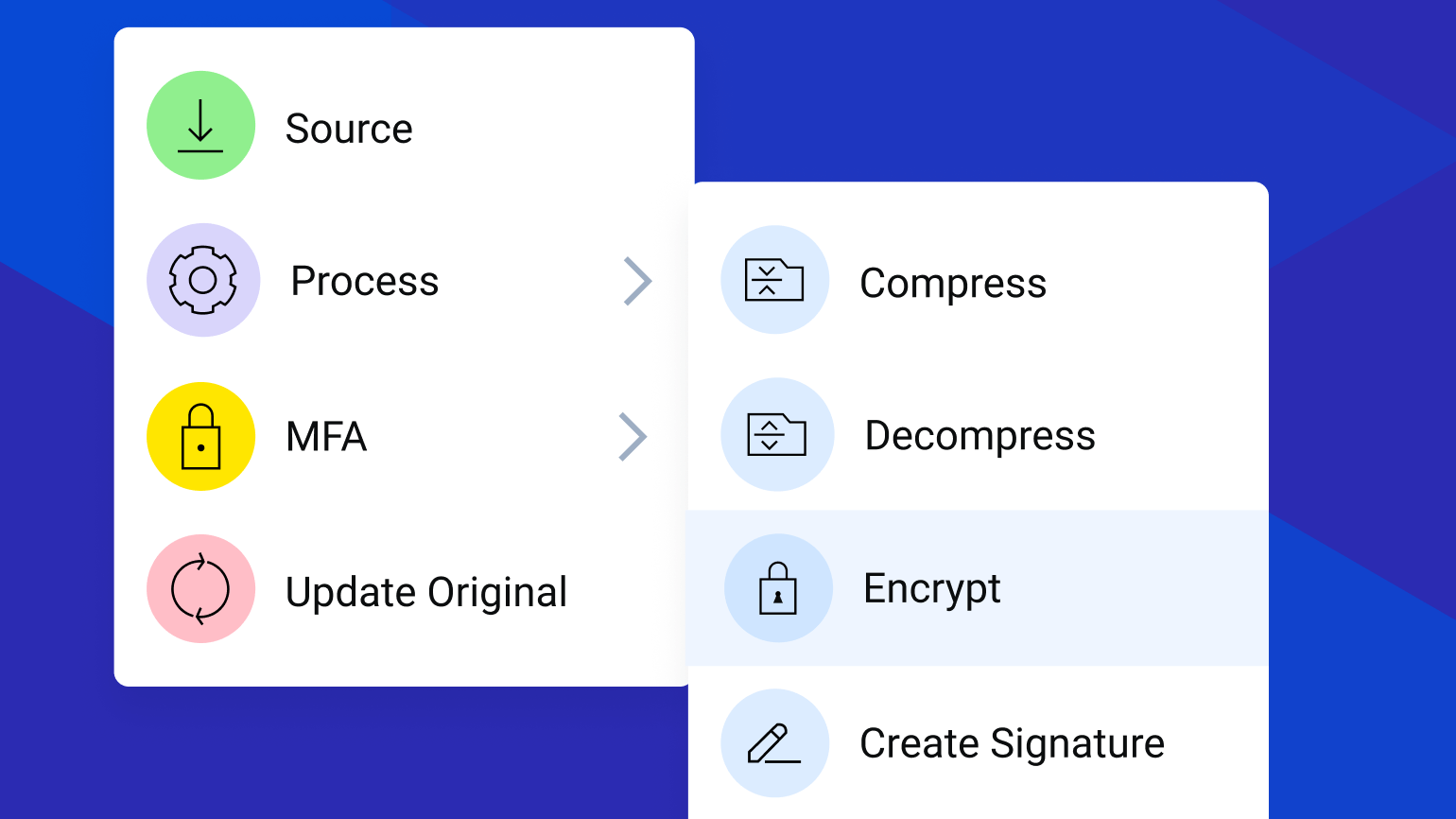Click the Create Signature option label

[x=1011, y=743]
